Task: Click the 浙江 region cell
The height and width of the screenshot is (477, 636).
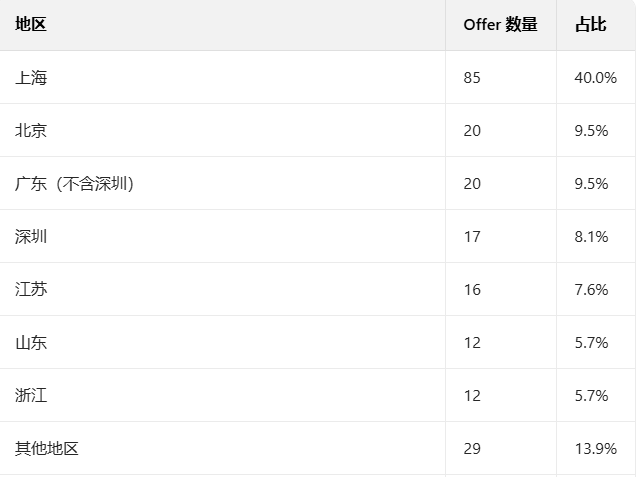Action: click(x=31, y=396)
